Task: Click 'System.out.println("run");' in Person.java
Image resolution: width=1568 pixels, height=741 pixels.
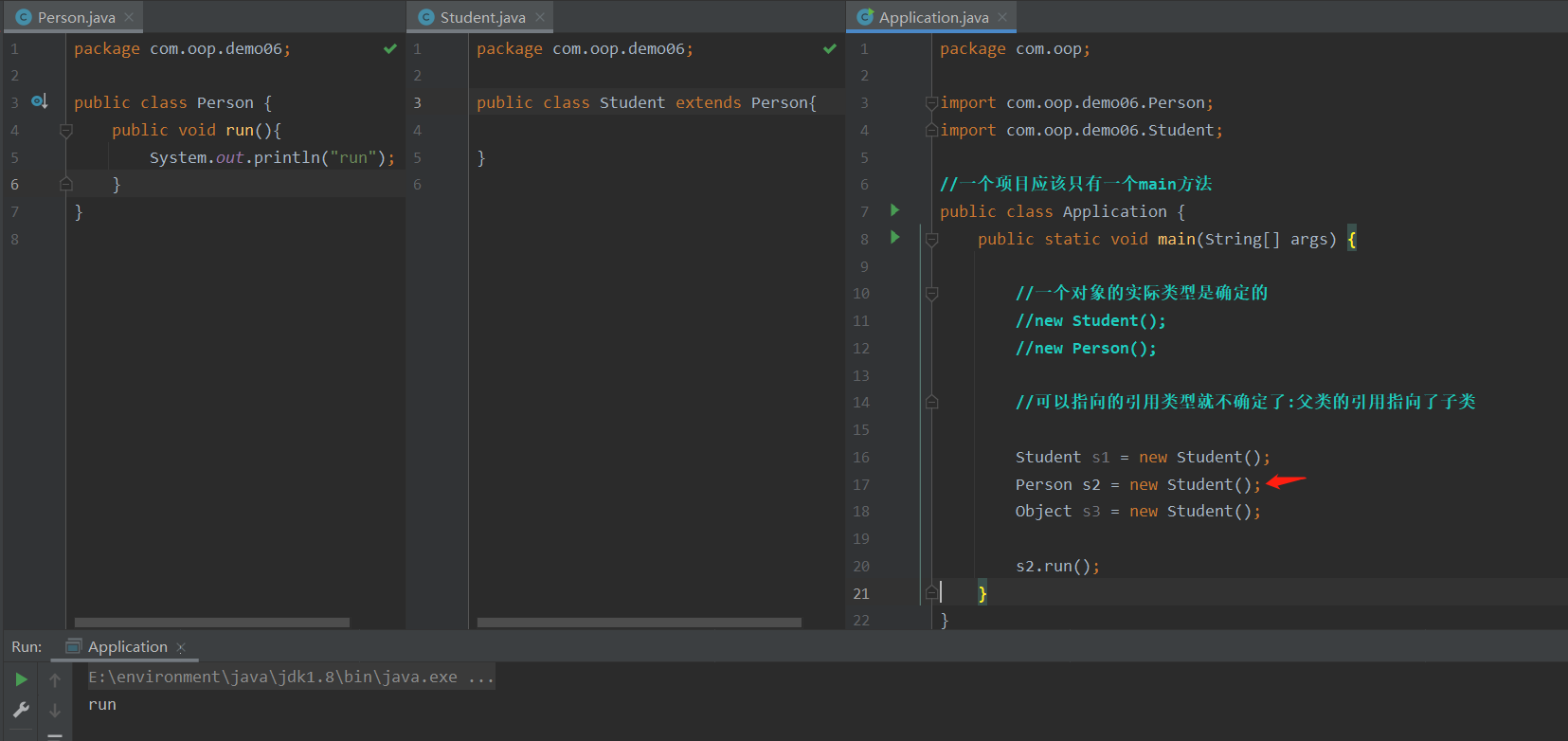Action: 272,157
